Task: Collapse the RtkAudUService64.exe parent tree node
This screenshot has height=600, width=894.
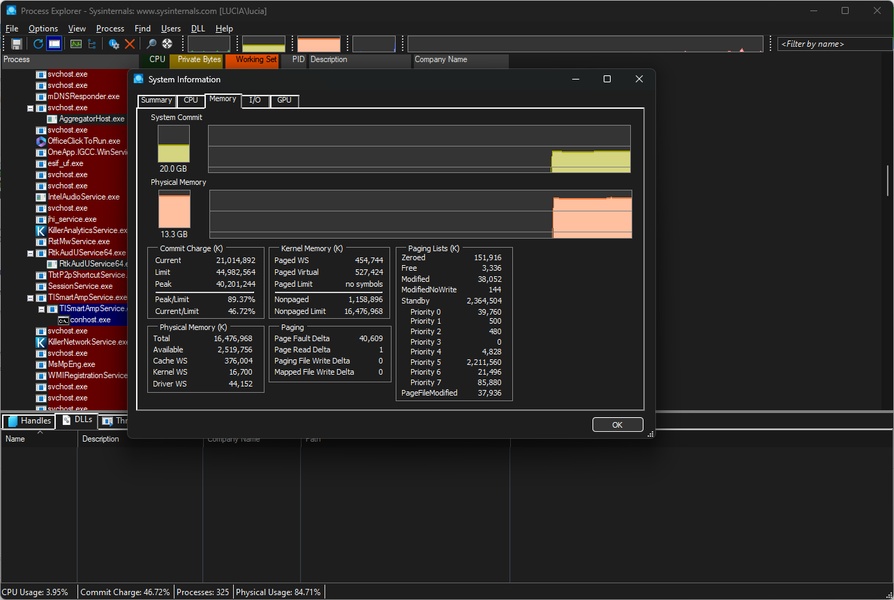Action: click(x=30, y=253)
